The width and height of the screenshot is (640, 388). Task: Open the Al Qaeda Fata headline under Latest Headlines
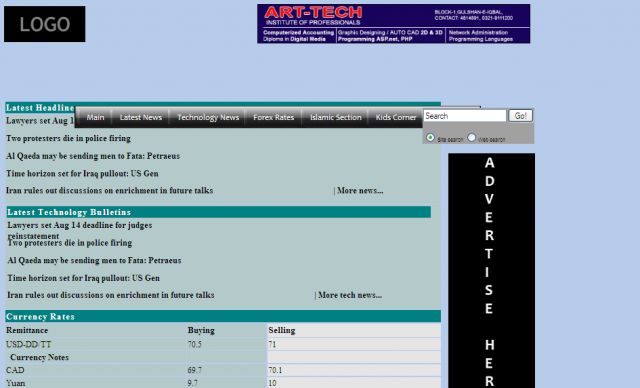[x=93, y=156]
